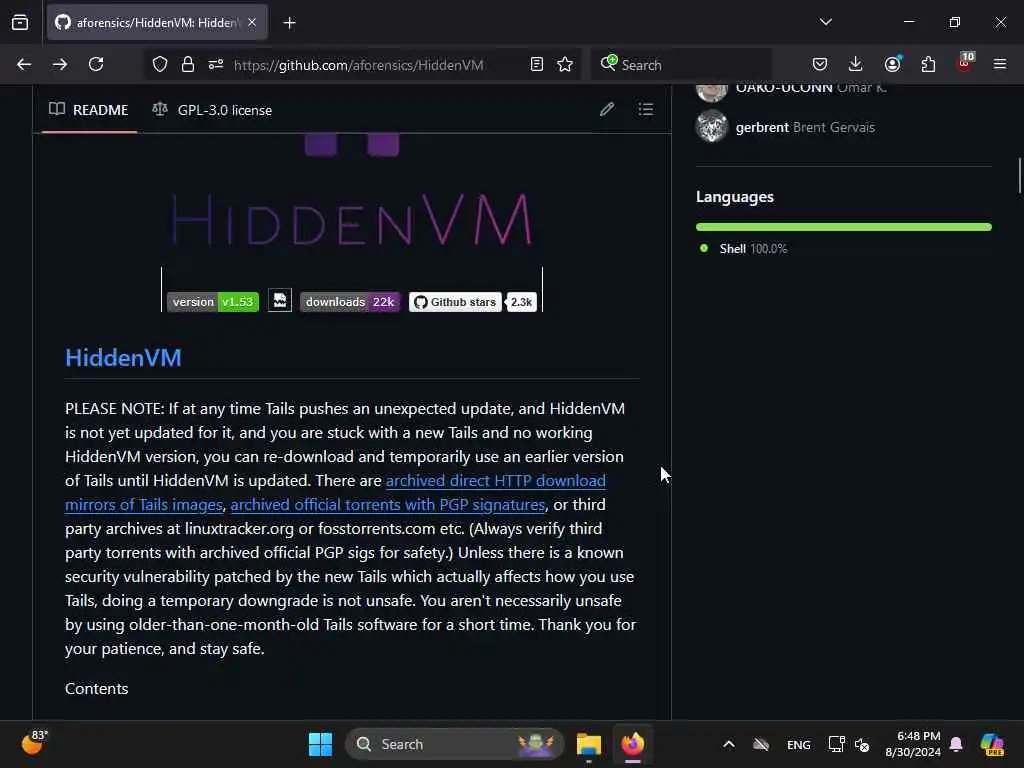The image size is (1024, 768).
Task: Click the Firefox View icon
Action: [20, 22]
